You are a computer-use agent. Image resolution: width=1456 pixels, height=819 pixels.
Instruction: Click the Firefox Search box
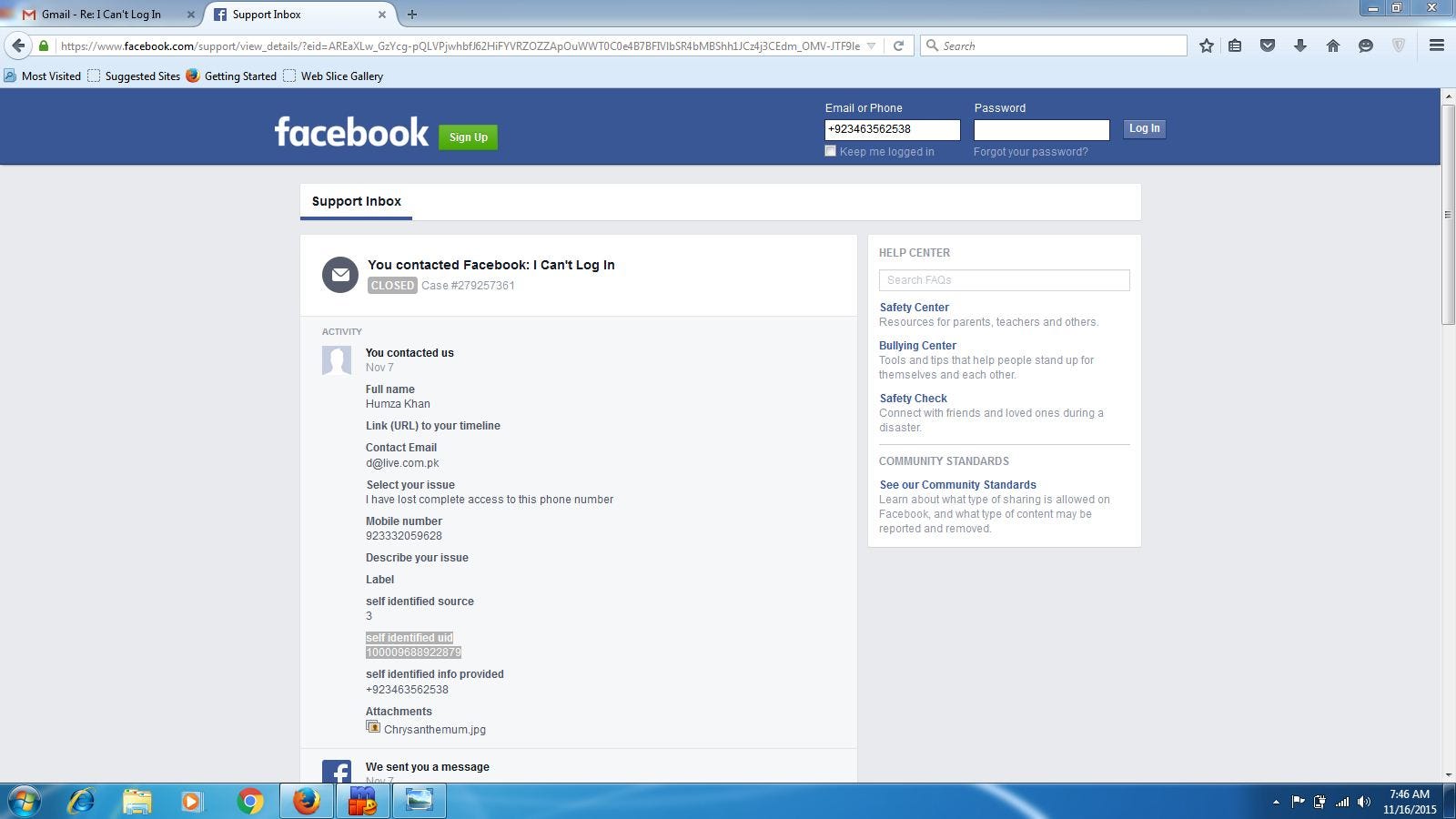pyautogui.click(x=1054, y=45)
